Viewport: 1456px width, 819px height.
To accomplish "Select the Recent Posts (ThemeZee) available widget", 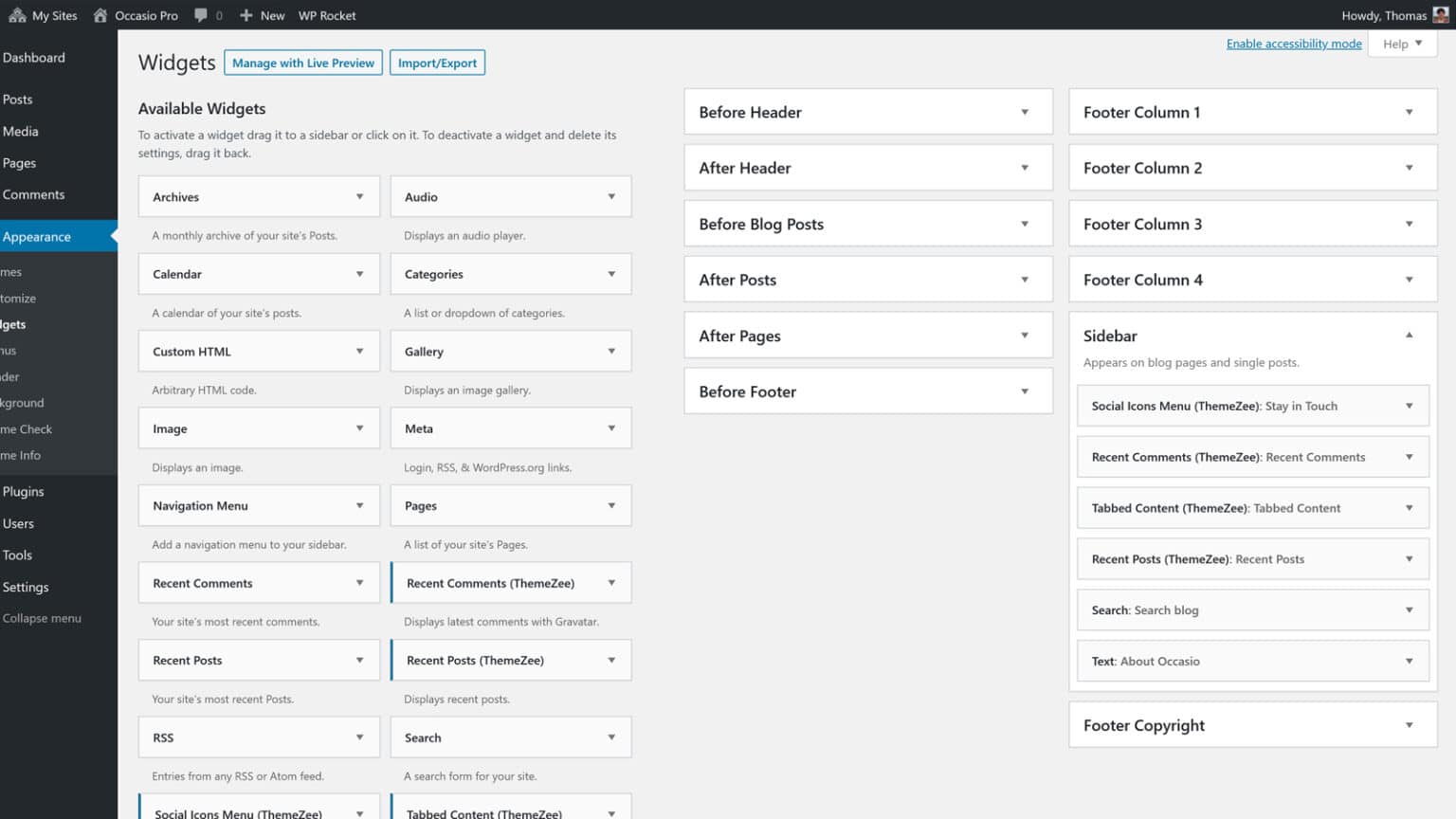I will click(511, 661).
